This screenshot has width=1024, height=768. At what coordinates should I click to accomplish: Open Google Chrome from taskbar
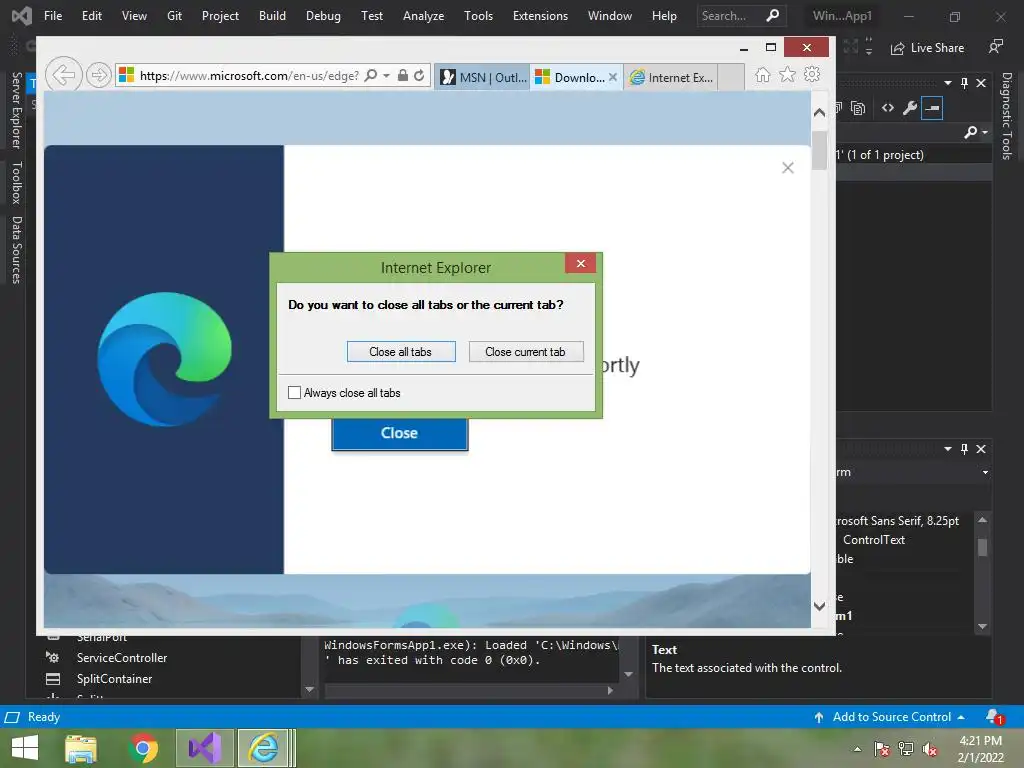[x=144, y=748]
